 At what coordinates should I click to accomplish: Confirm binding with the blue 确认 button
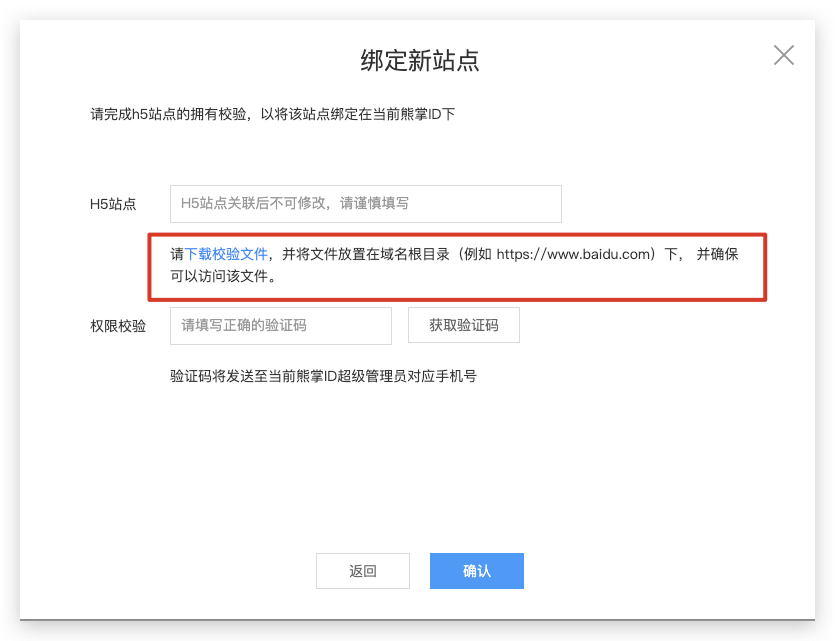click(x=476, y=571)
